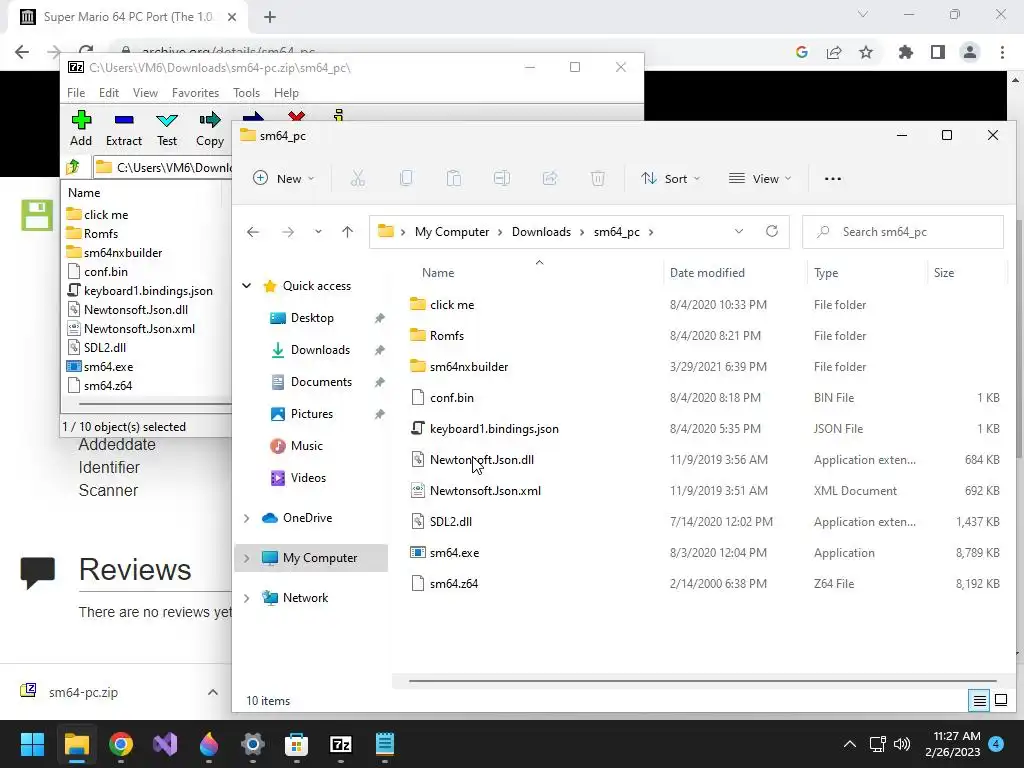Open Chrome extensions puzzle icon
This screenshot has width=1024, height=768.
pyautogui.click(x=906, y=52)
